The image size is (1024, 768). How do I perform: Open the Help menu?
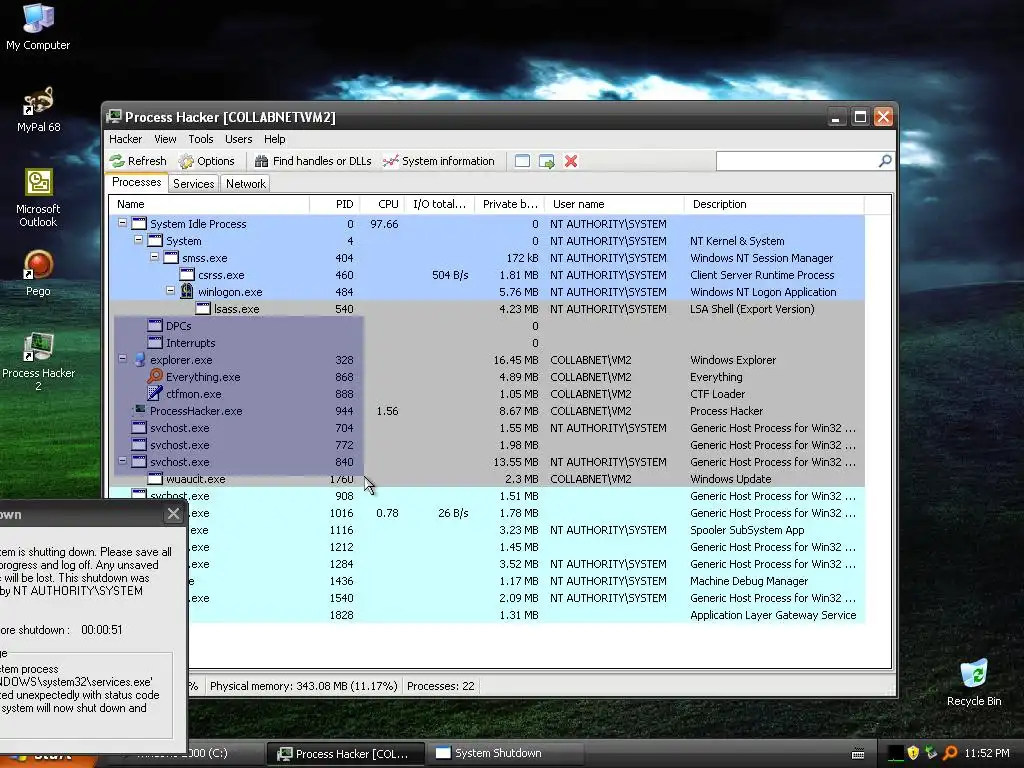pos(274,139)
